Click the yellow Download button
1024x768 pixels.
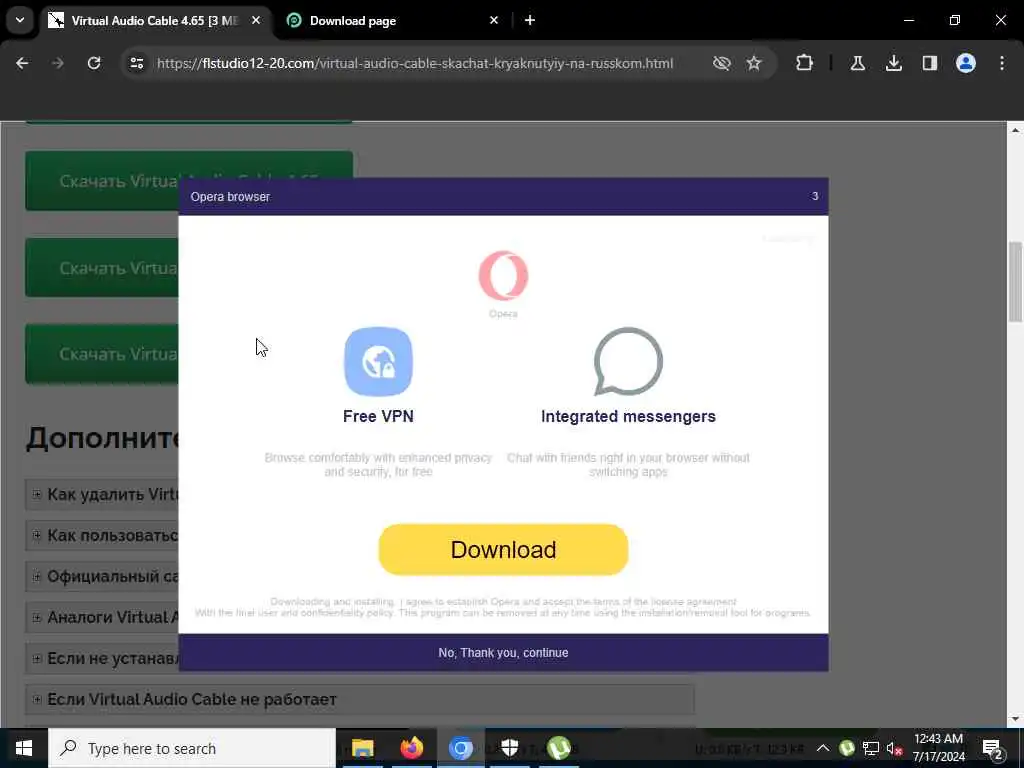pos(504,550)
